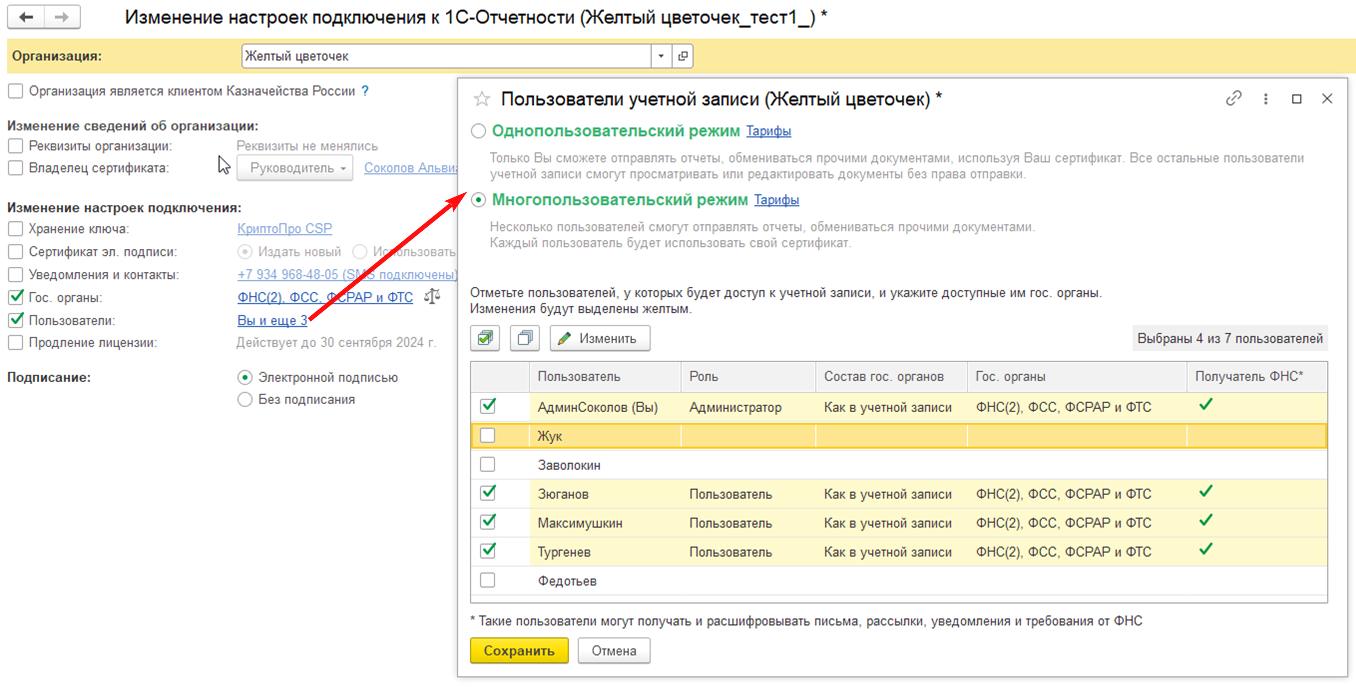Click the back navigation arrow
The height and width of the screenshot is (688, 1356).
(x=28, y=18)
